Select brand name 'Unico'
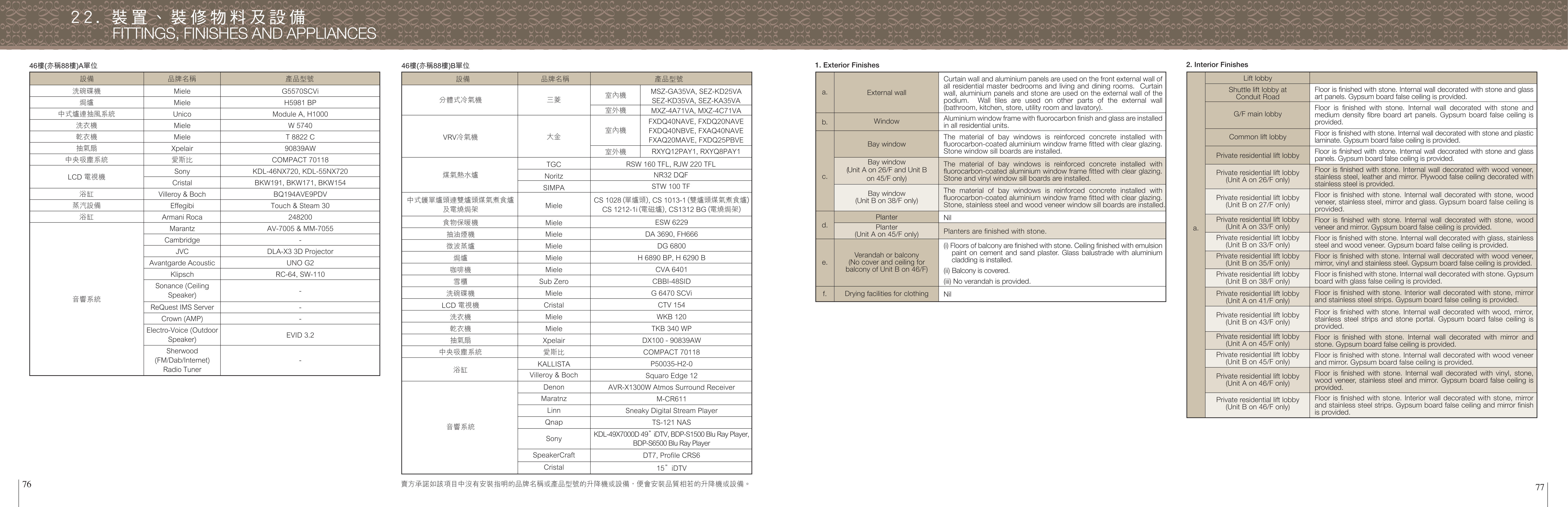The width and height of the screenshot is (1568, 507). [x=182, y=114]
